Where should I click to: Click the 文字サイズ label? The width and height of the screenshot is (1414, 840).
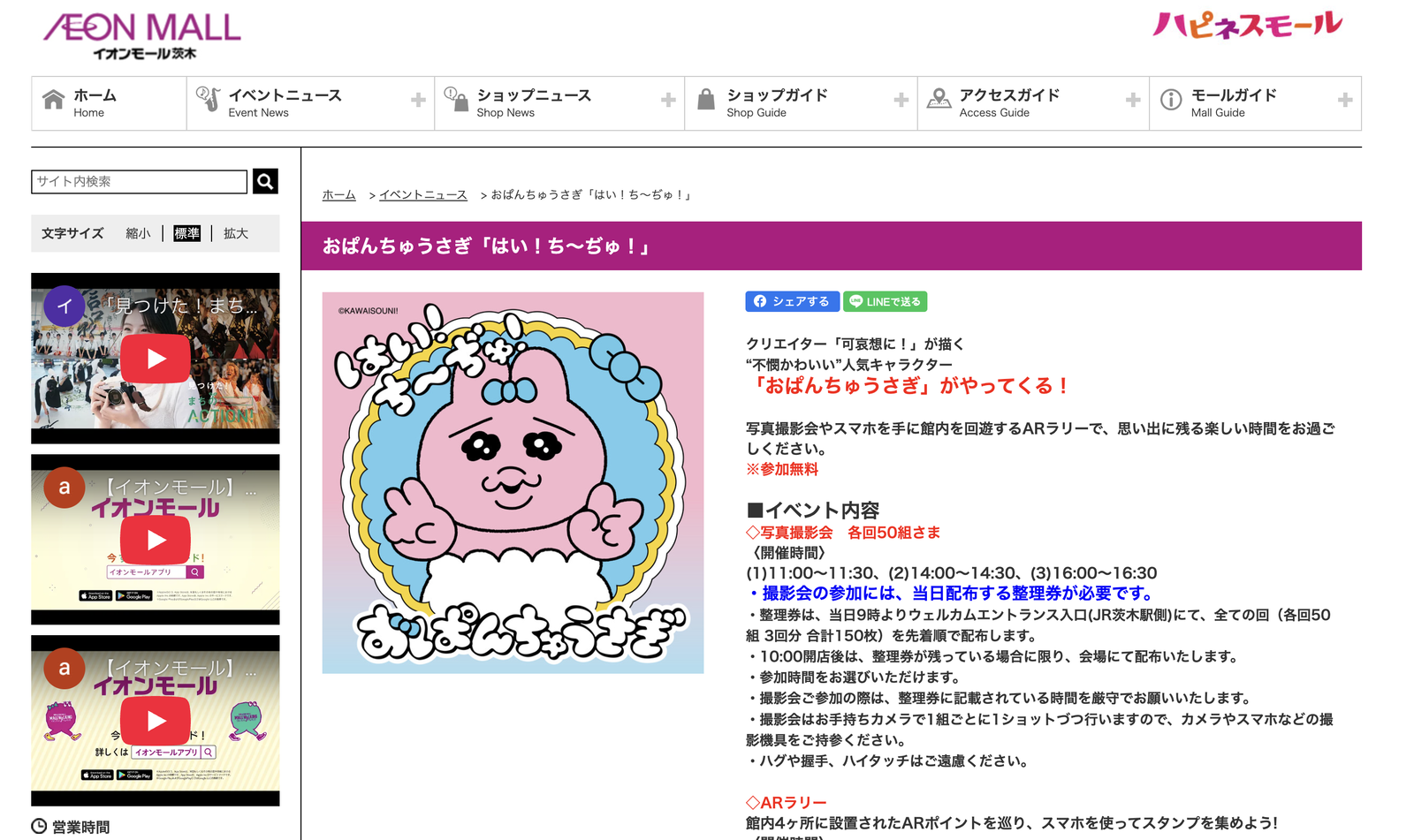72,233
